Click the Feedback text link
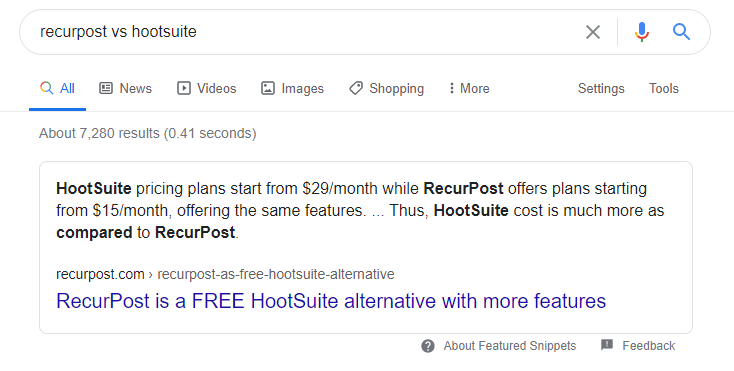The height and width of the screenshot is (371, 734). (x=649, y=346)
